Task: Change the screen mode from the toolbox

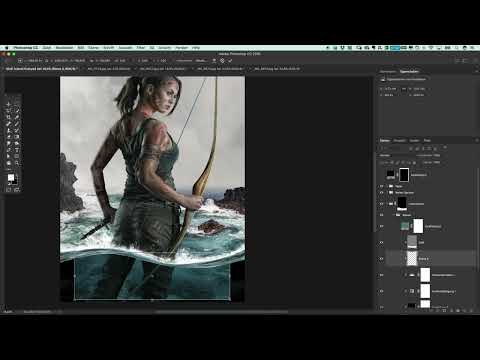Action: (x=17, y=190)
